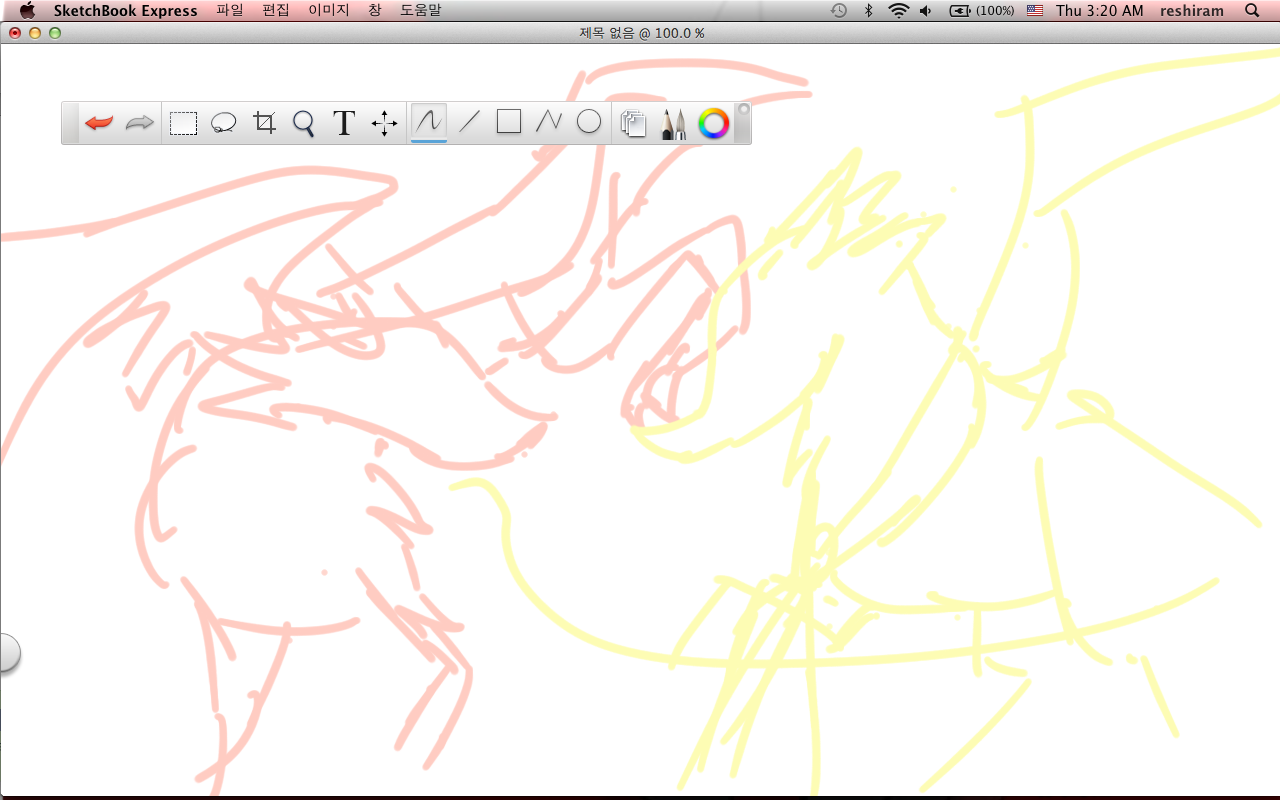Choose the Crop tool

click(x=264, y=123)
